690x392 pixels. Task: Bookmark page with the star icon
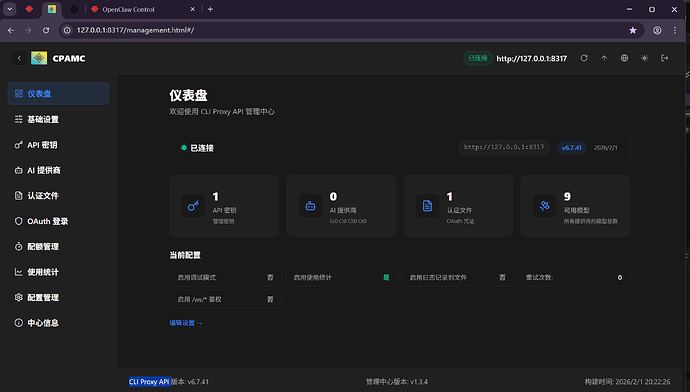[x=633, y=30]
